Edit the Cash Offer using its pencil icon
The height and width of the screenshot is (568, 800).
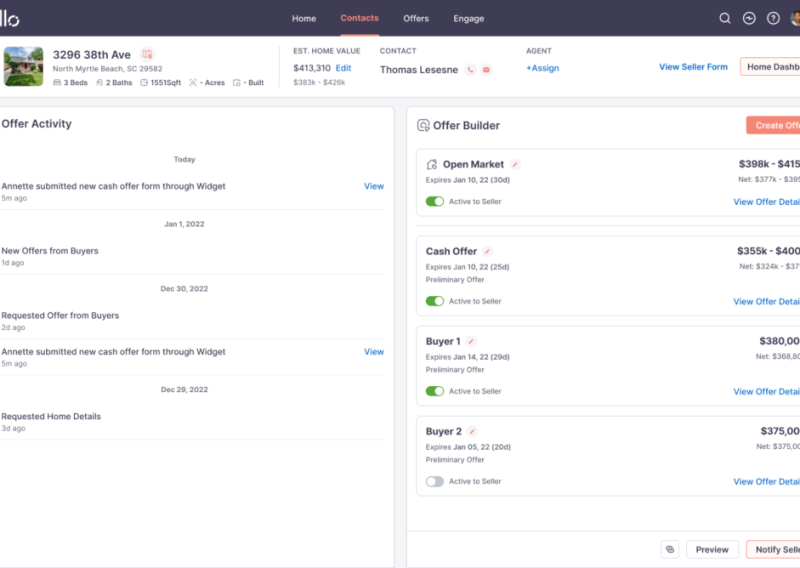487,252
